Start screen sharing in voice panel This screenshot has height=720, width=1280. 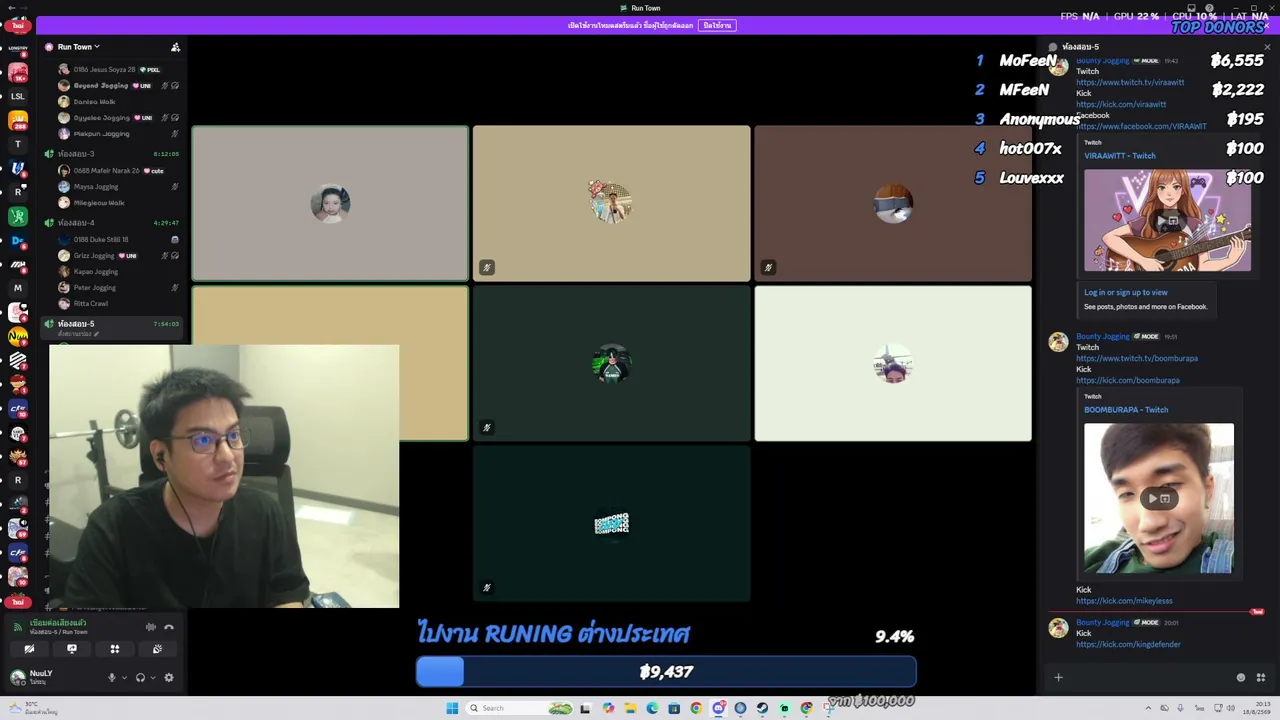tap(72, 649)
